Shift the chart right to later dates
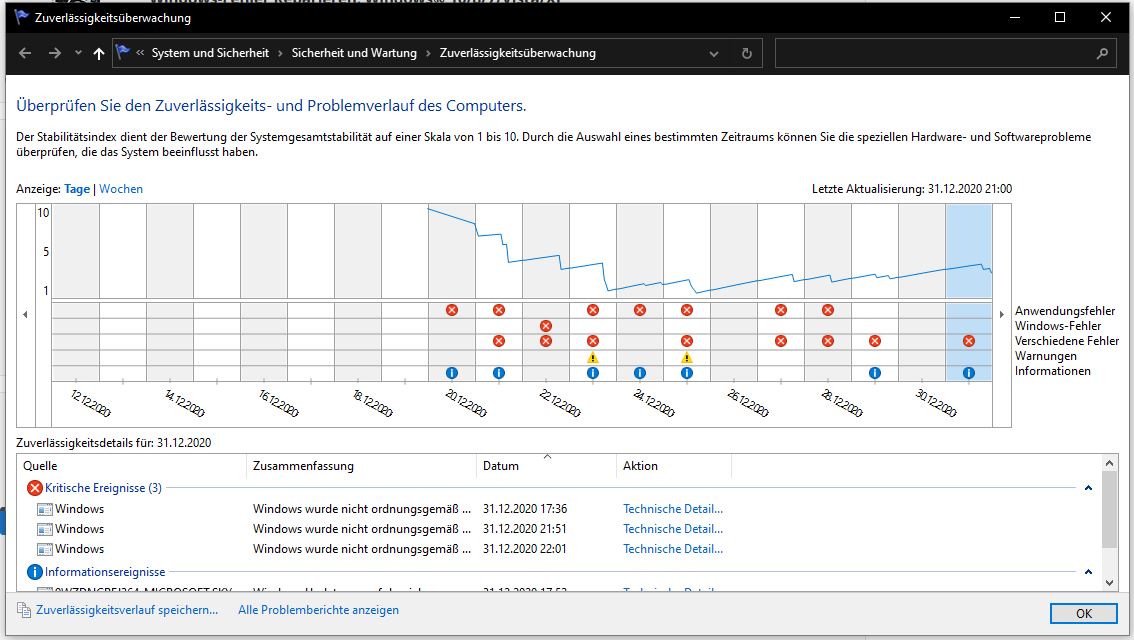1134x640 pixels. [x=1002, y=315]
